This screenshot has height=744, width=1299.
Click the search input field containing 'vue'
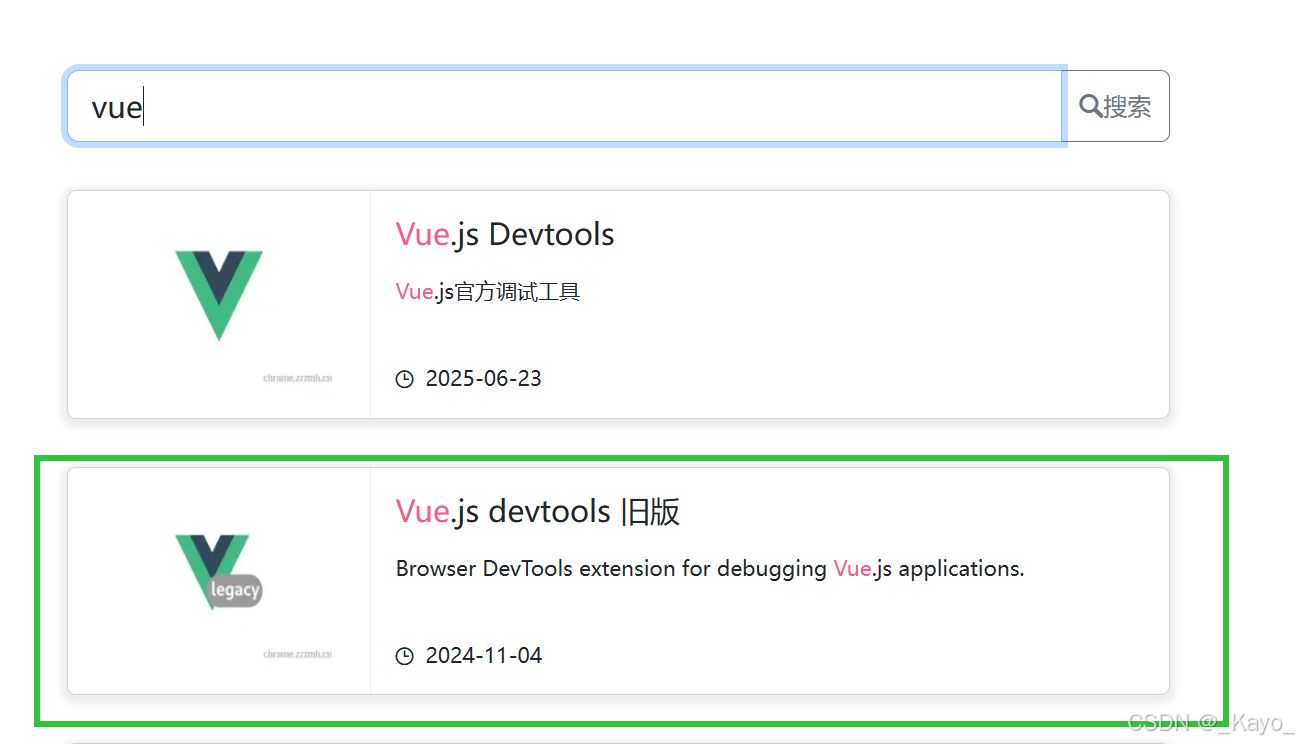coord(564,106)
